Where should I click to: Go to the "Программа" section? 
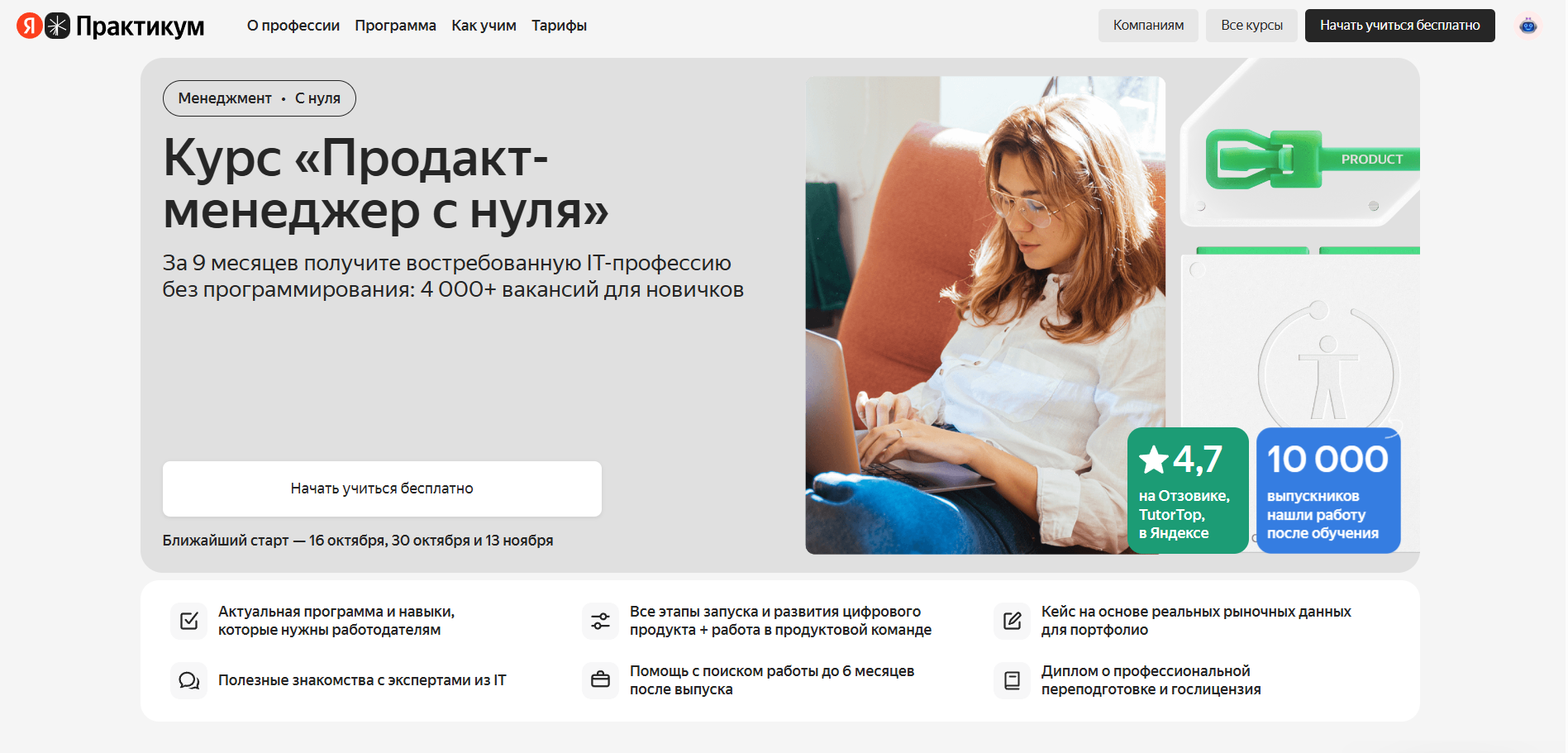[395, 26]
